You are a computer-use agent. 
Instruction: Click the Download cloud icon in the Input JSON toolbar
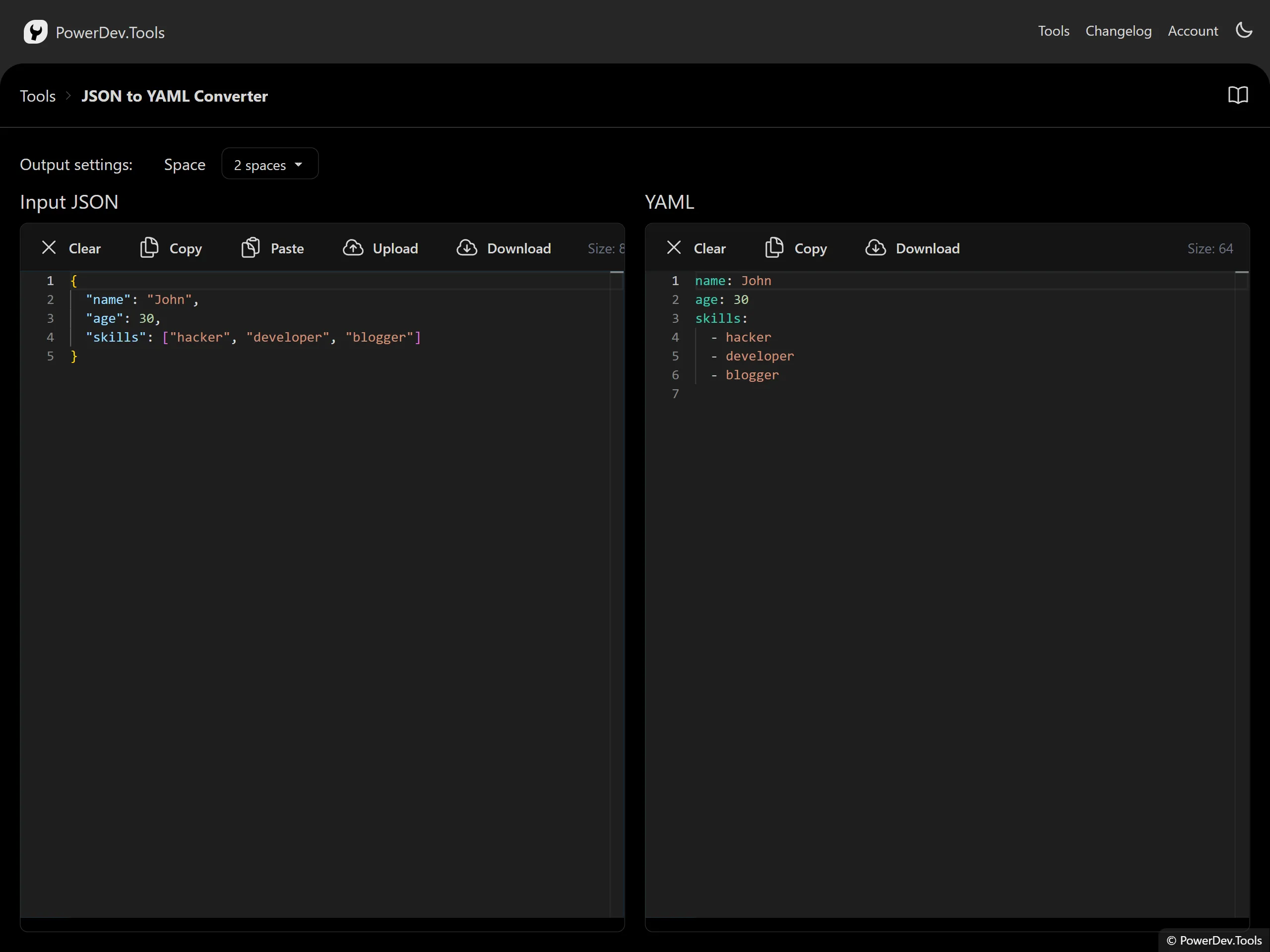[467, 248]
